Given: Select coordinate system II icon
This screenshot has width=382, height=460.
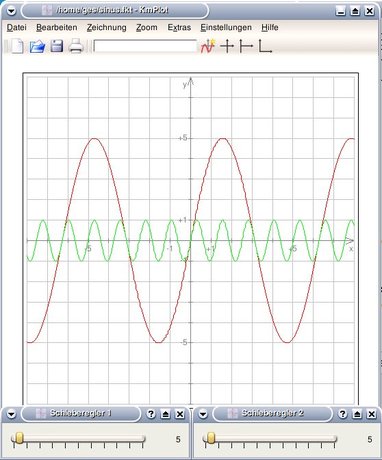Looking at the screenshot, I should click(x=246, y=46).
